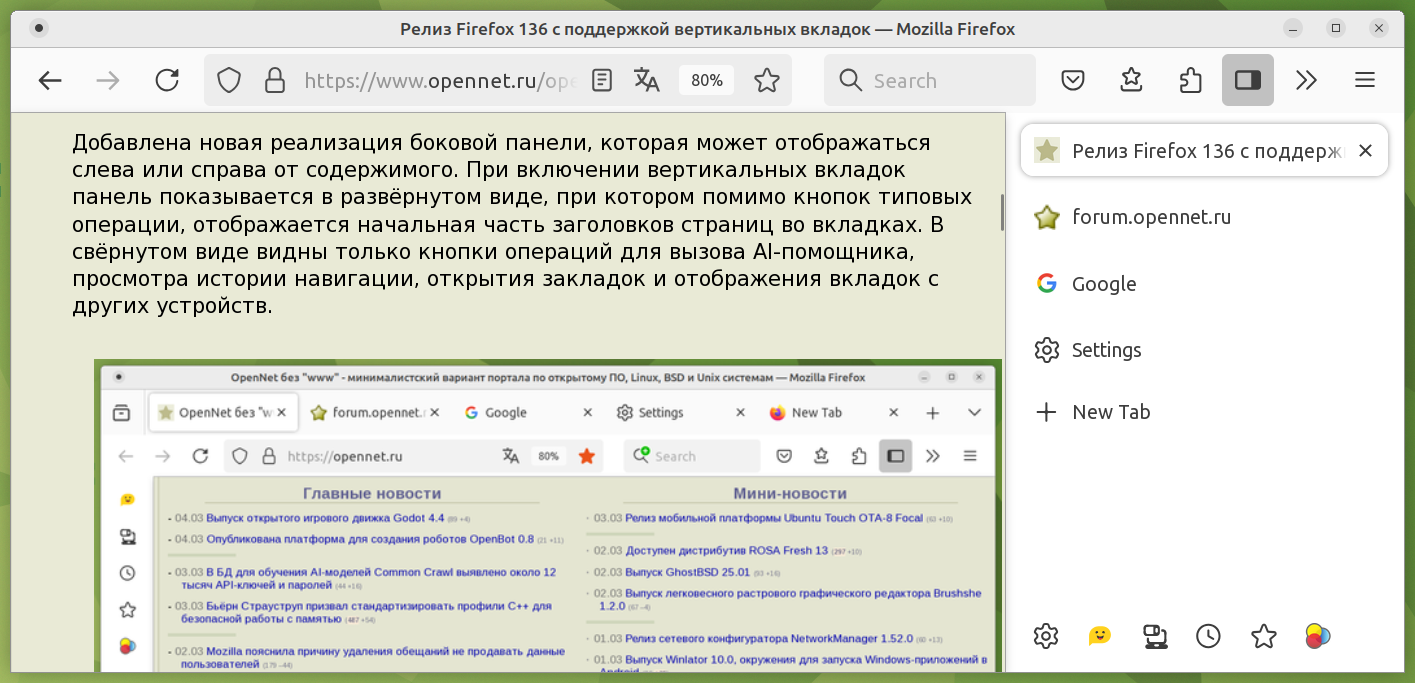Switch to the Google tab
This screenshot has width=1415, height=683.
click(1103, 284)
